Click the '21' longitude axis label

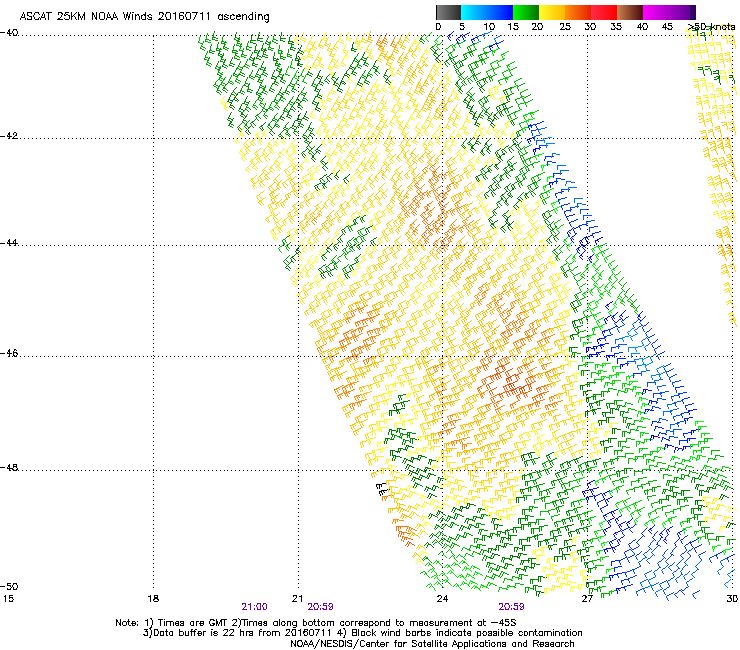pyautogui.click(x=297, y=599)
